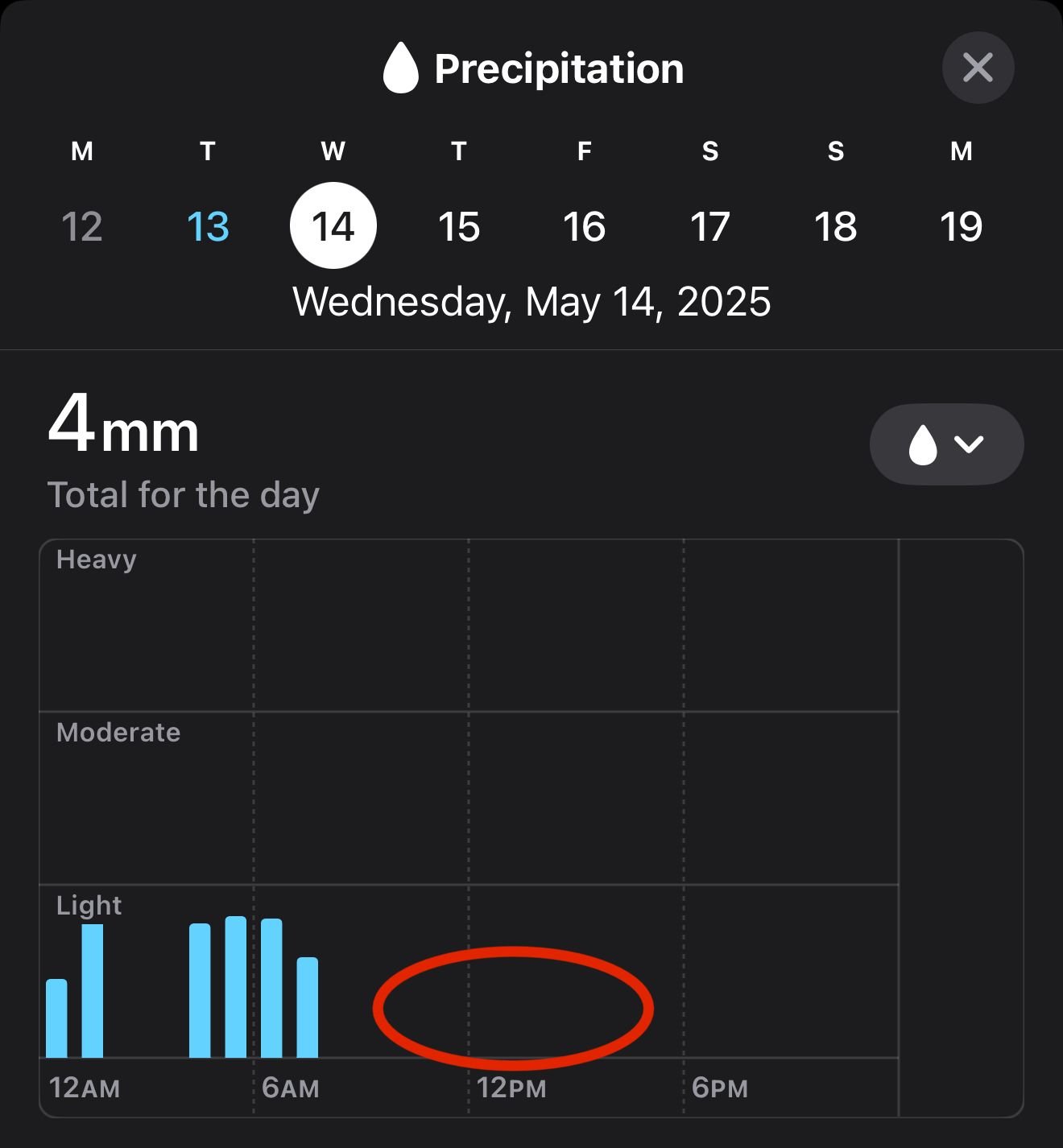Select Thursday the 15th
The image size is (1063, 1148).
coord(459,226)
